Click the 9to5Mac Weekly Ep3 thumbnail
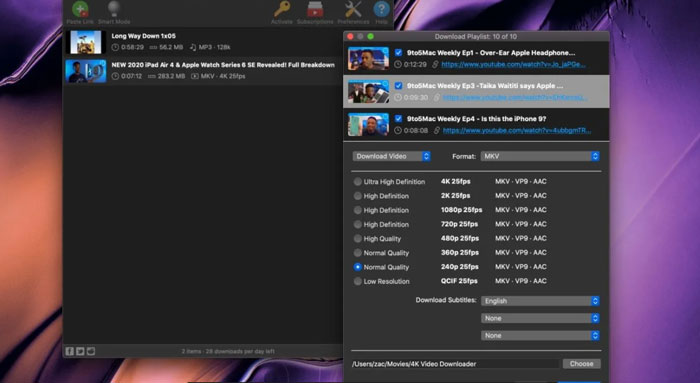The image size is (700, 383). (x=368, y=92)
